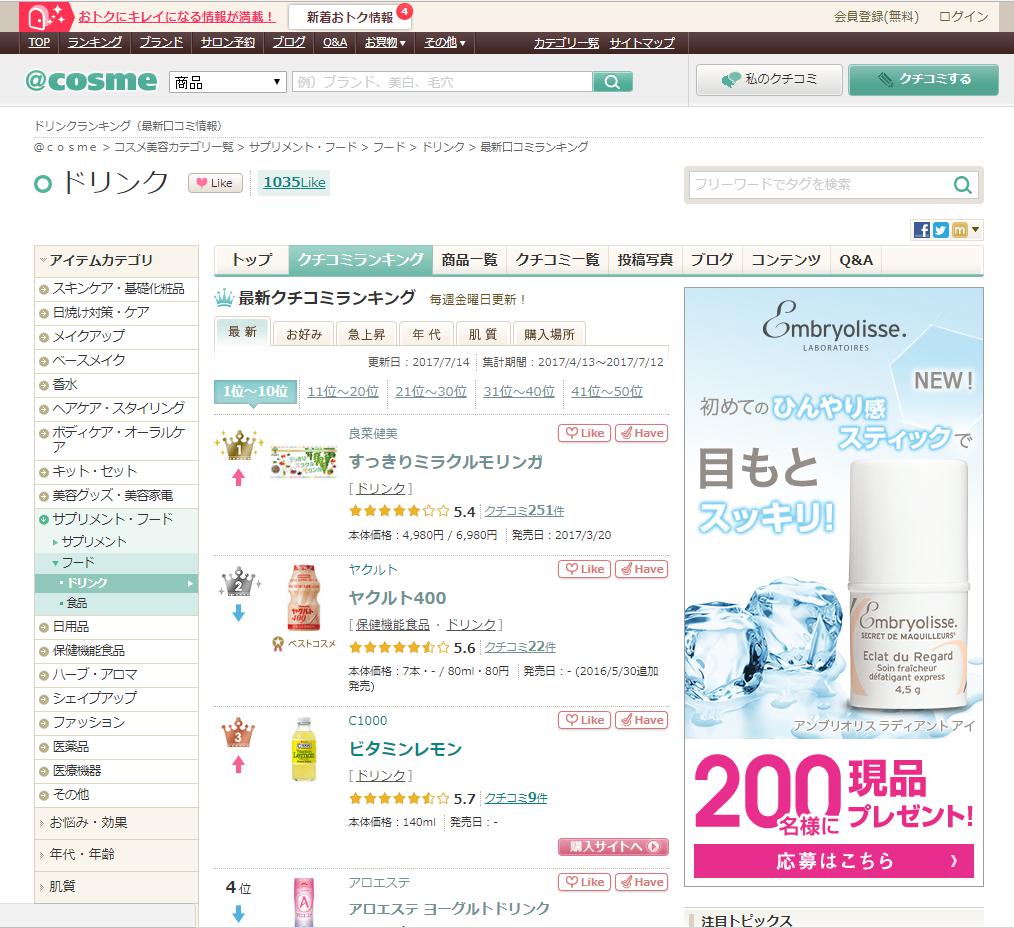Select the 購入場所 ranking tab
This screenshot has height=928, width=1014.
[549, 334]
